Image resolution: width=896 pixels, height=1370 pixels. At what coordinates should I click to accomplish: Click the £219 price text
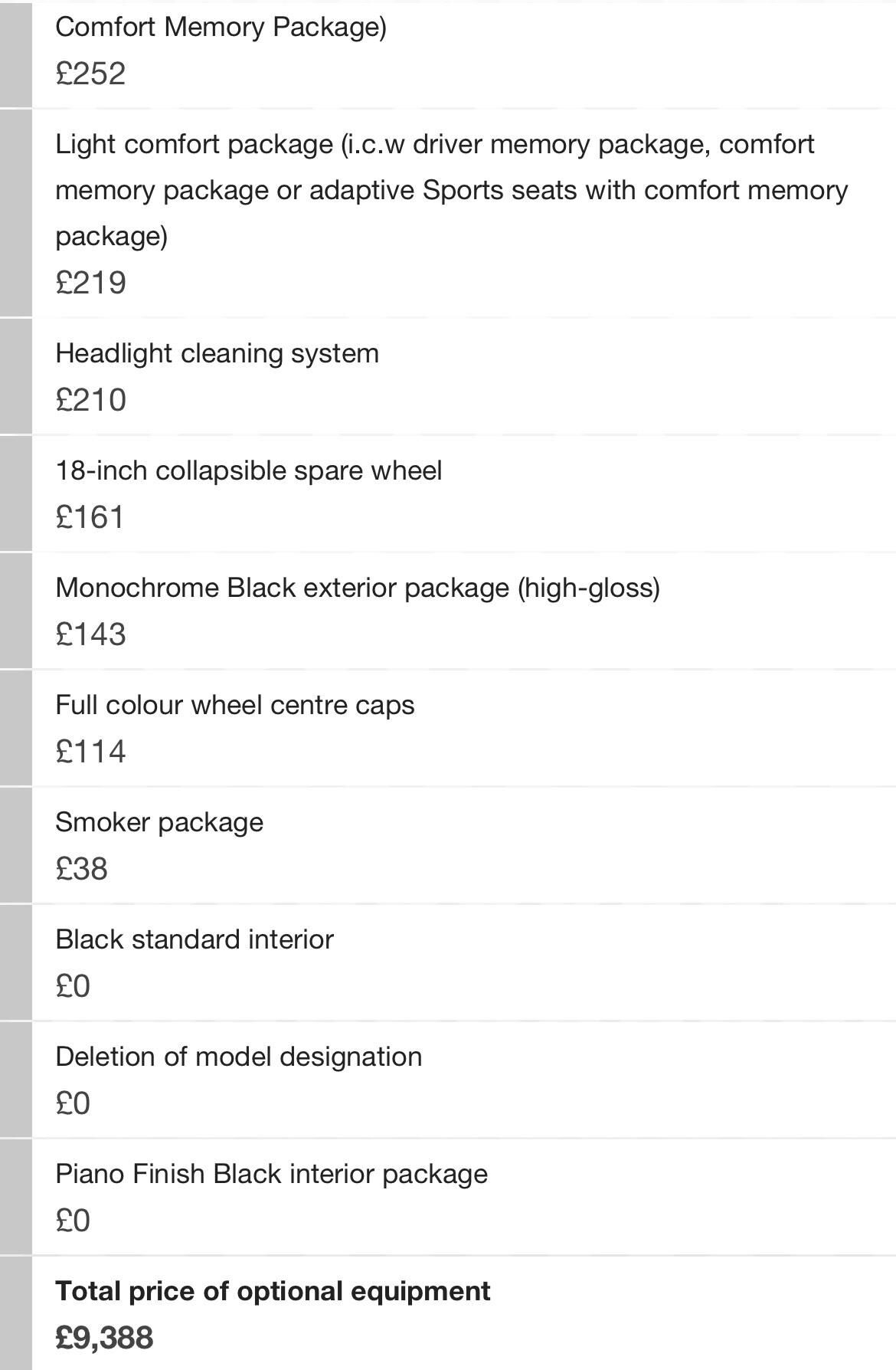90,284
